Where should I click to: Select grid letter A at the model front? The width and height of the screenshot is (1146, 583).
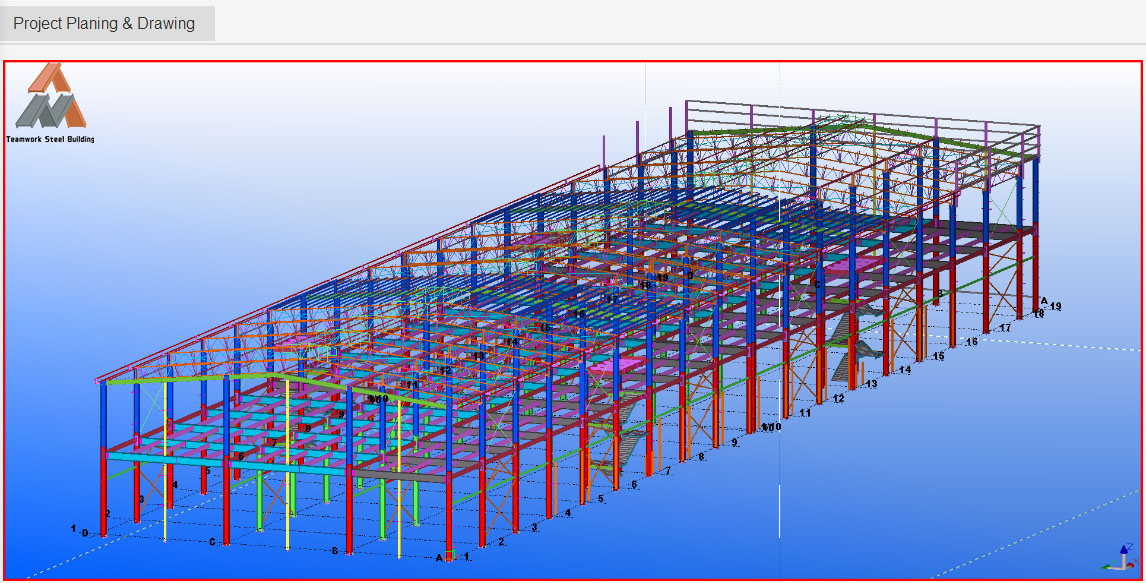[438, 556]
